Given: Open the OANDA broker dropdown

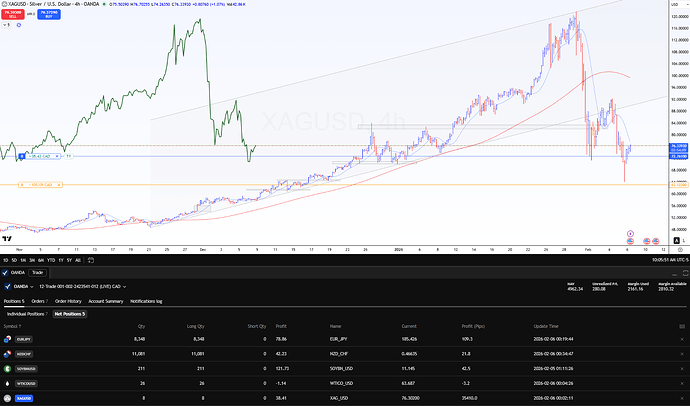Looking at the screenshot, I should 19,286.
